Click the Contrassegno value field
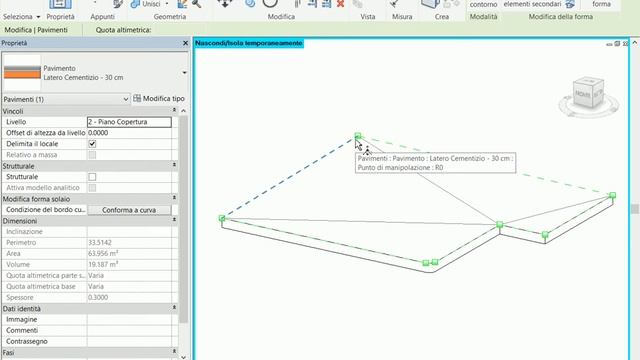 click(129, 341)
